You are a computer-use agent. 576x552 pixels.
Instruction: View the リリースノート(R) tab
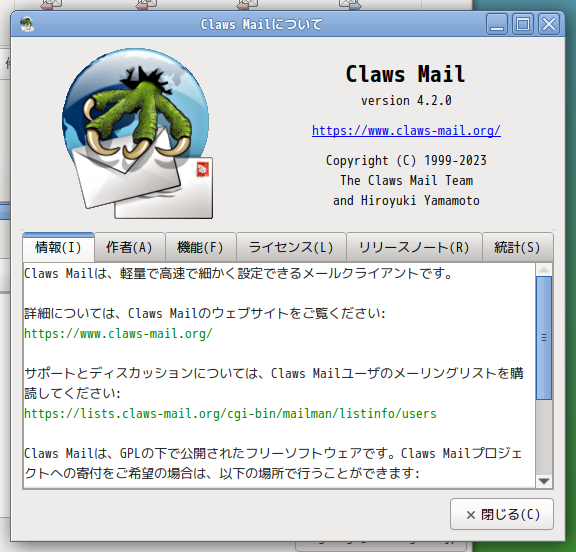coord(414,247)
